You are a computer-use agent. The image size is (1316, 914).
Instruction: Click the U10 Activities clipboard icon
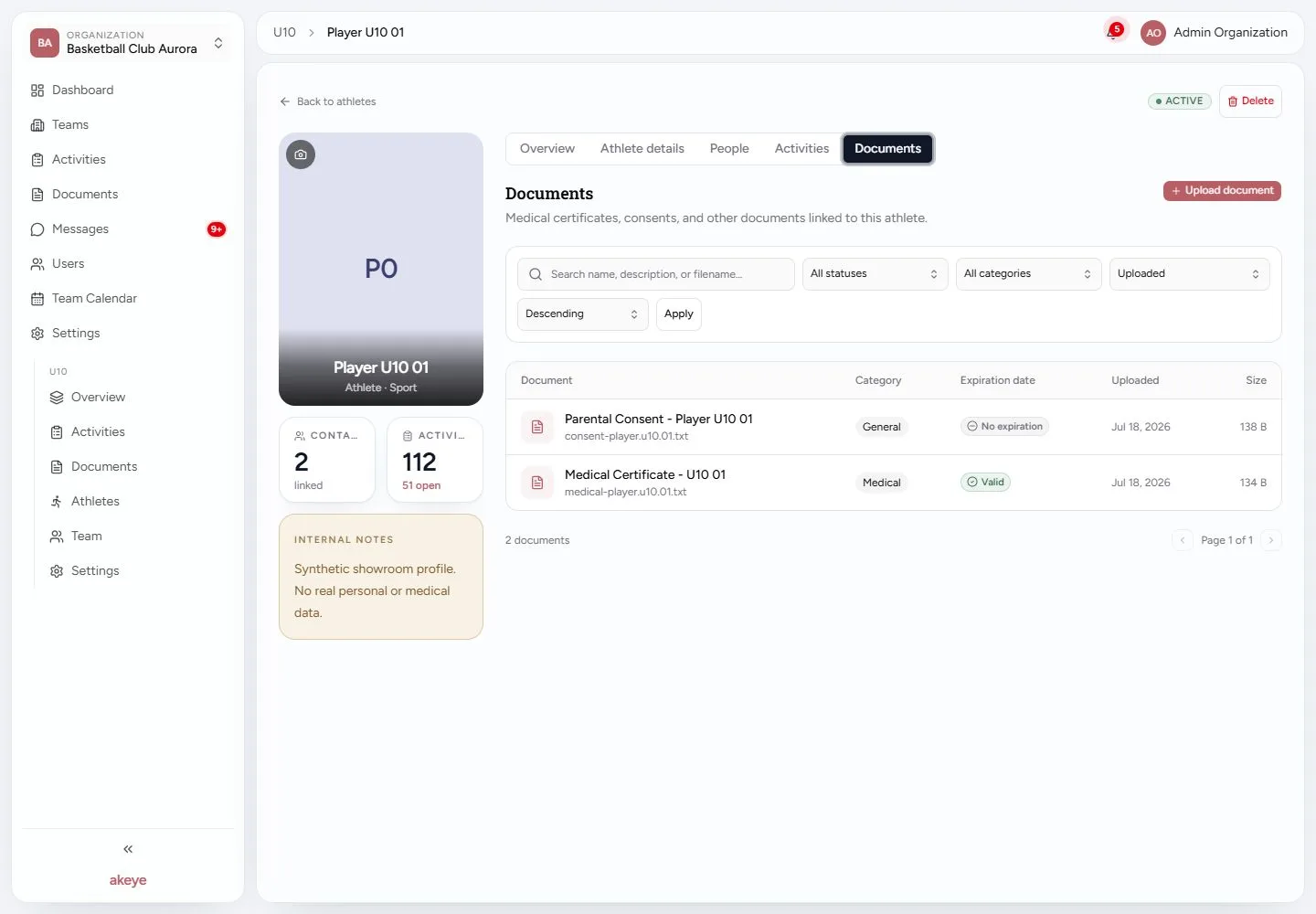click(x=57, y=432)
